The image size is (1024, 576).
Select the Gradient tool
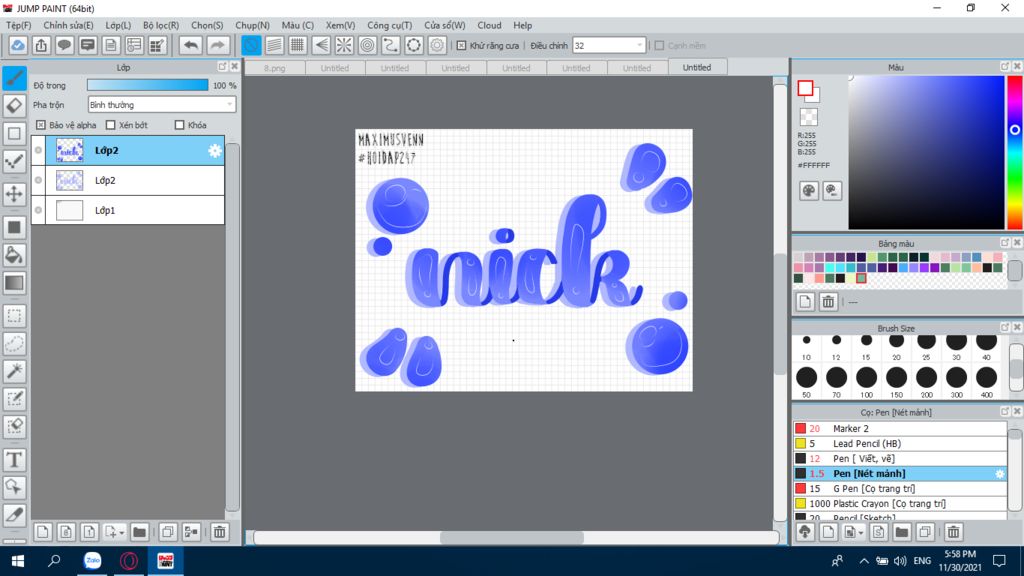pos(14,283)
